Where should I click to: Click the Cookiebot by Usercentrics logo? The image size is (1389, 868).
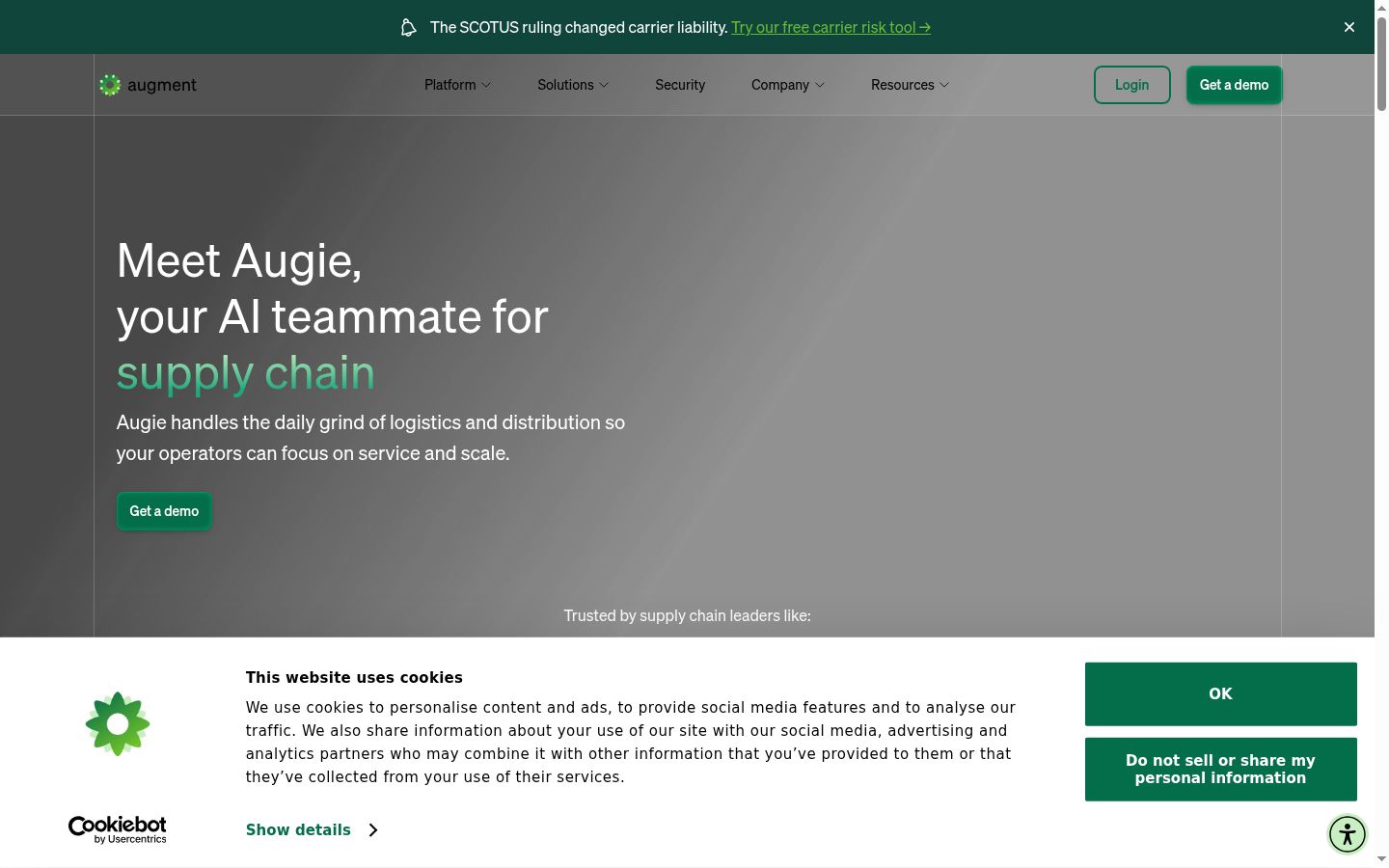coord(118,829)
